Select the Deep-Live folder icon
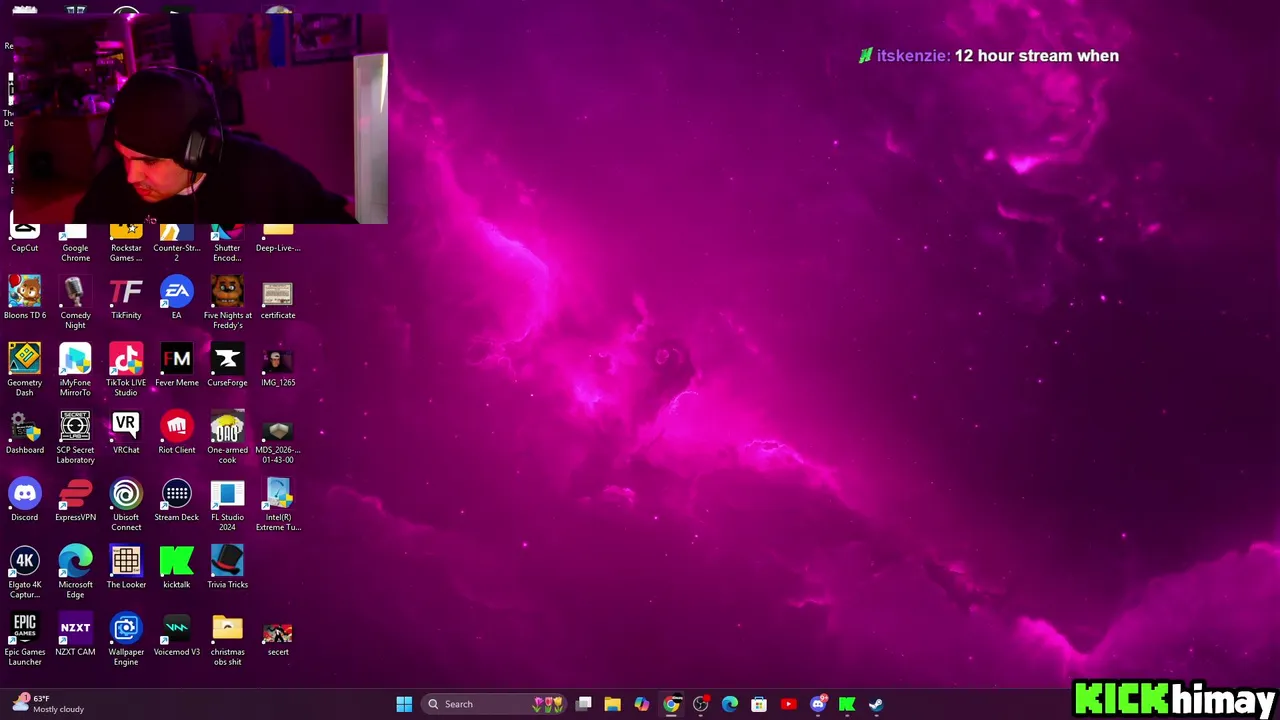1280x720 pixels. [278, 238]
